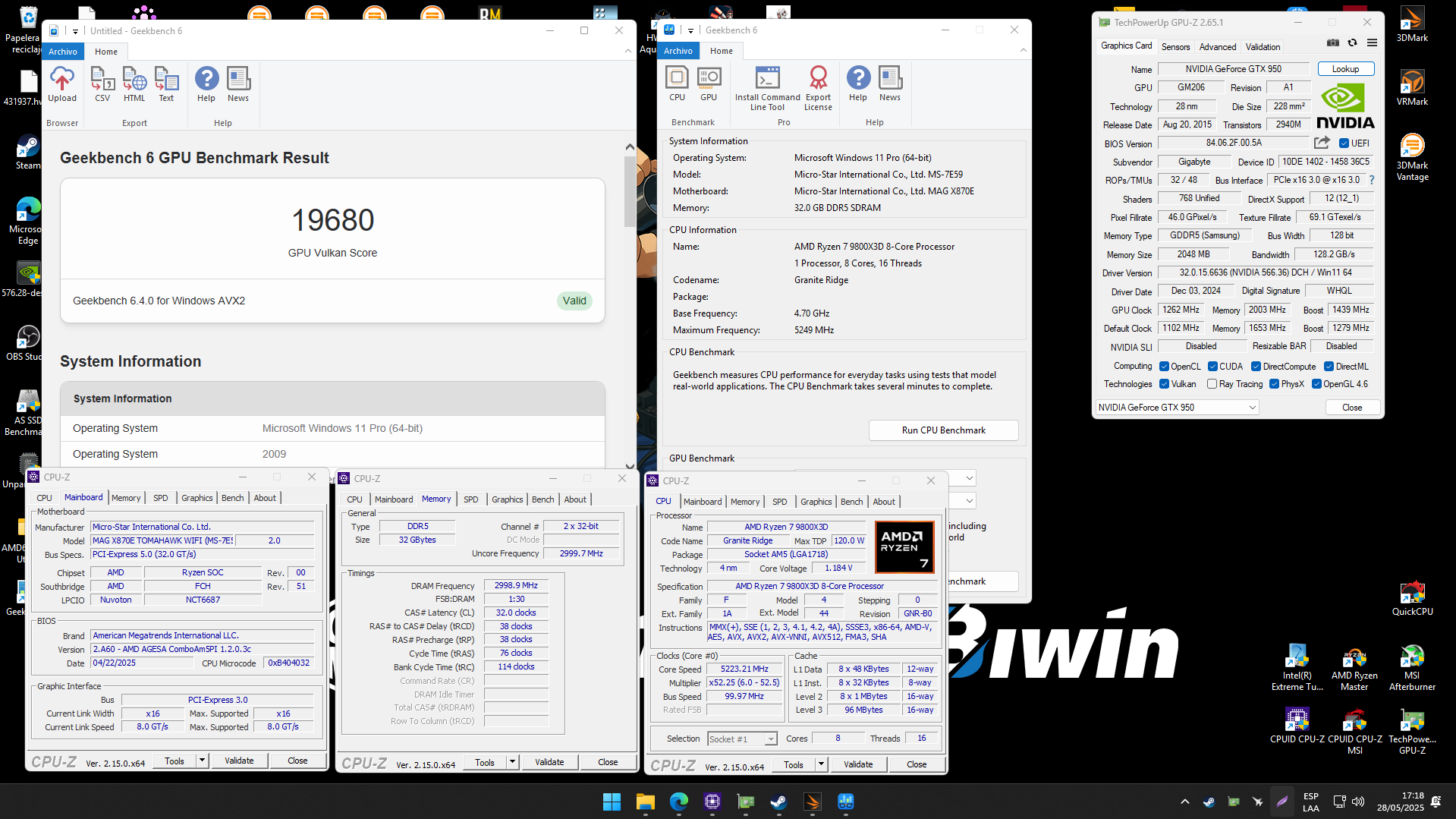Collapse ribbon in right Geekbench 6 window
The width and height of the screenshot is (1456, 819).
[x=1023, y=50]
